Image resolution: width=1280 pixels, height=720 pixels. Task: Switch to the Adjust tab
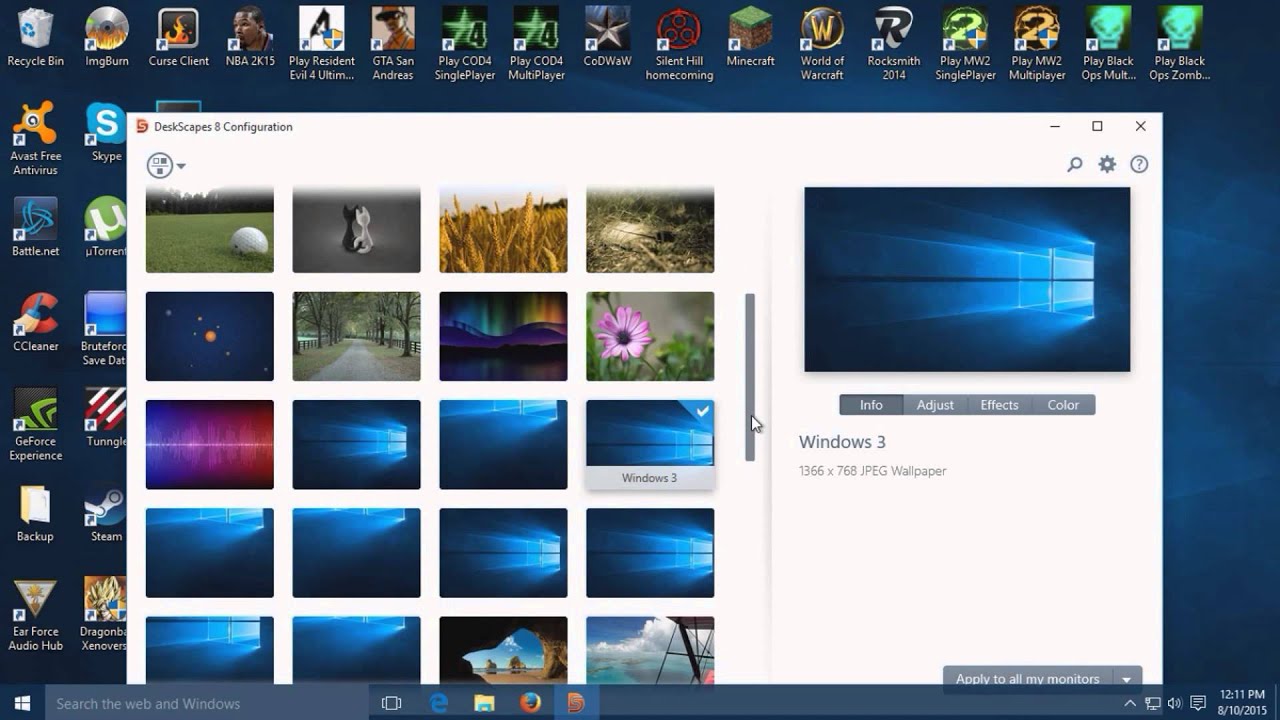tap(935, 405)
